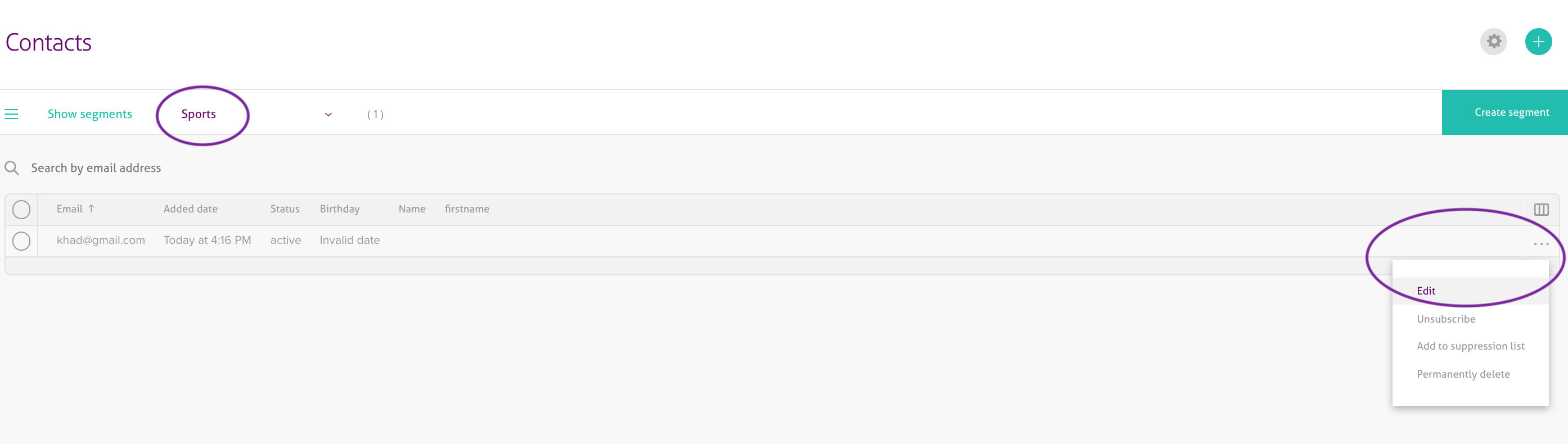Choose Permanently delete option

(1463, 374)
